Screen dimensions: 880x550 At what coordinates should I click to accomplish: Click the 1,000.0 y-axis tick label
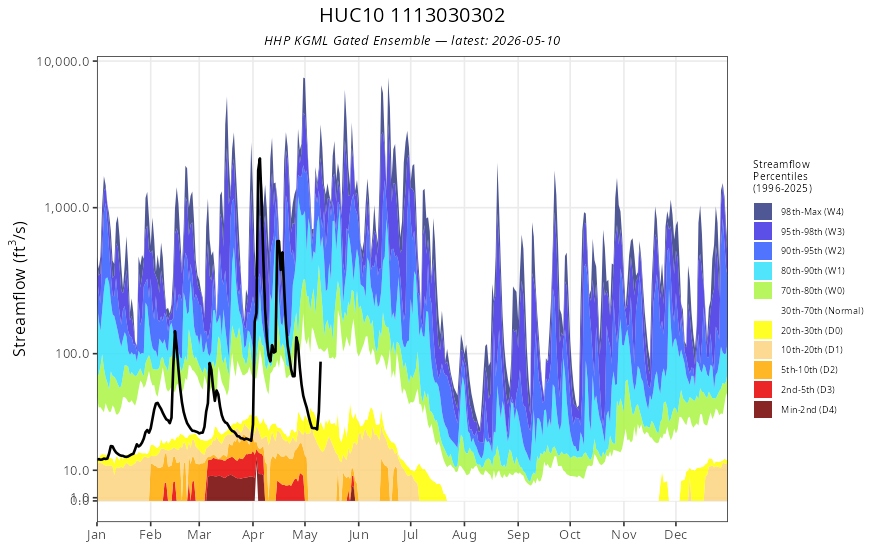point(67,208)
